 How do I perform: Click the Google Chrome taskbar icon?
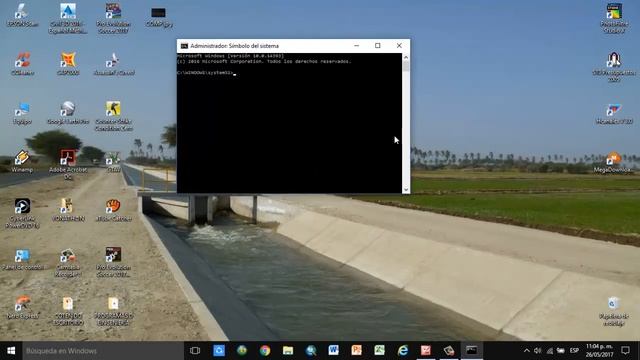[265, 351]
